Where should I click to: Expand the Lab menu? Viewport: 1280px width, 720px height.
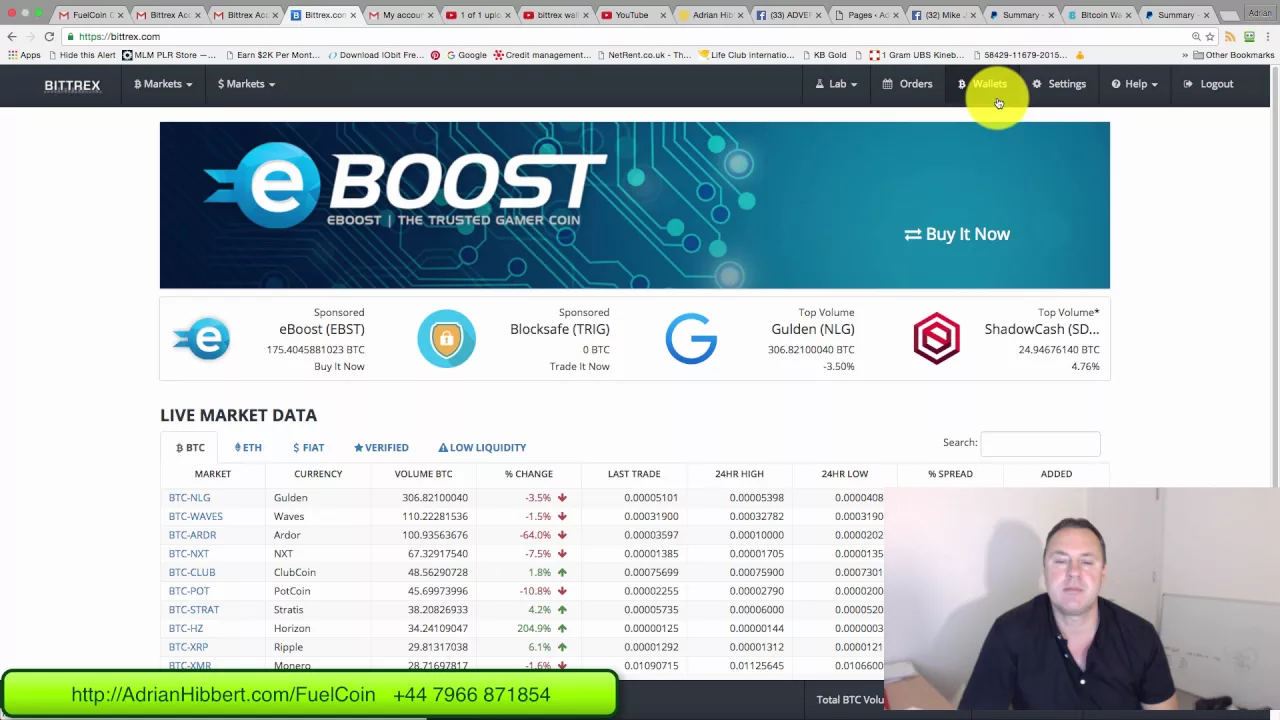click(x=836, y=84)
